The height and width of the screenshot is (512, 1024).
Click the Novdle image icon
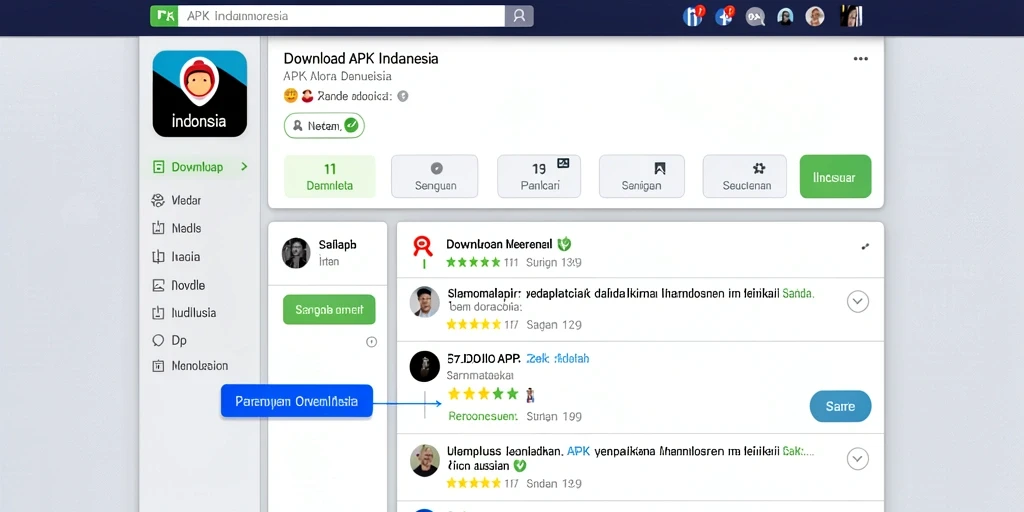pos(158,285)
